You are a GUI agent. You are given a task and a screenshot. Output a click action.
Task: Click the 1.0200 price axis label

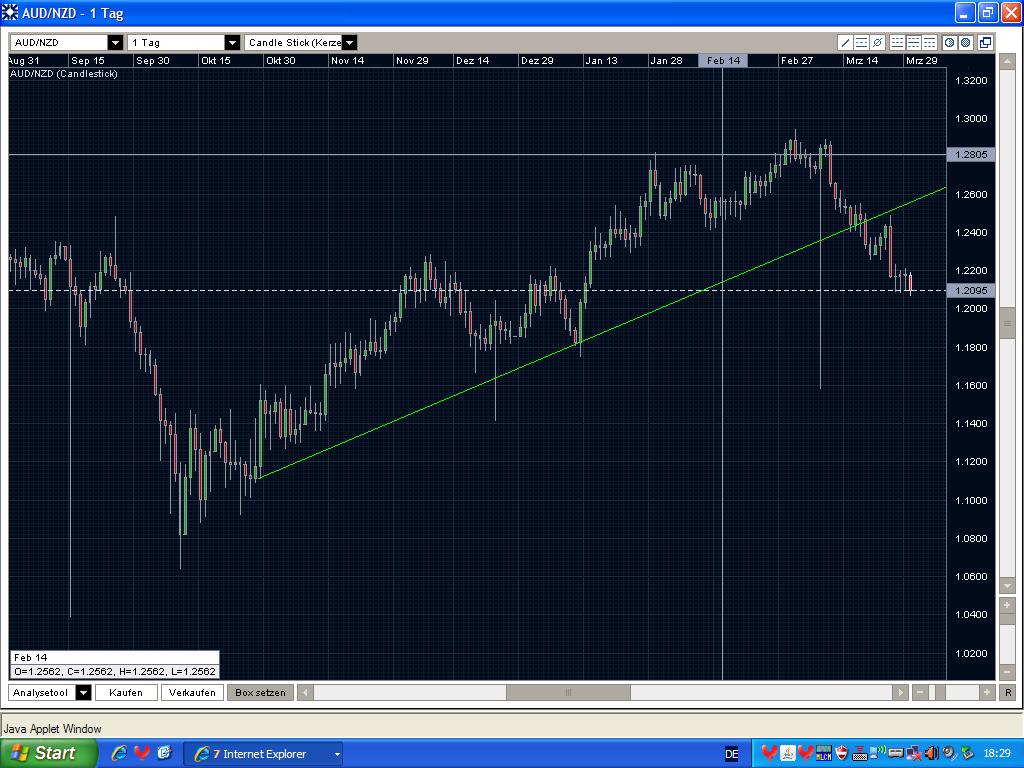pyautogui.click(x=971, y=653)
